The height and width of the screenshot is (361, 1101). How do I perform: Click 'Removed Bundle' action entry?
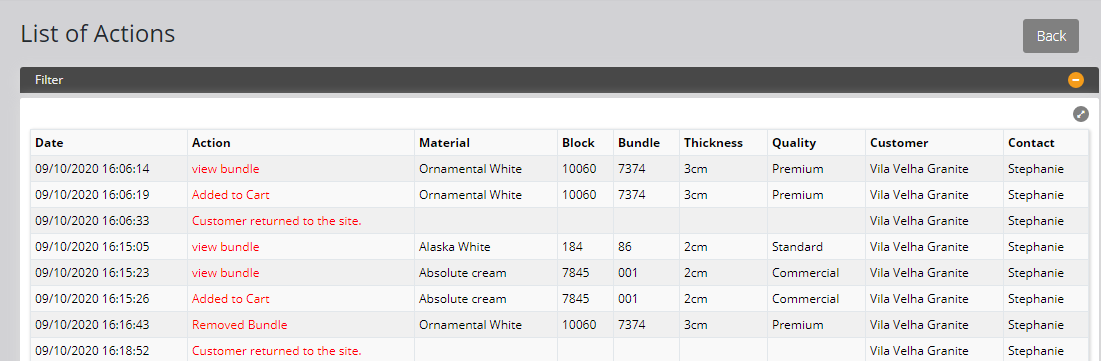(x=239, y=325)
